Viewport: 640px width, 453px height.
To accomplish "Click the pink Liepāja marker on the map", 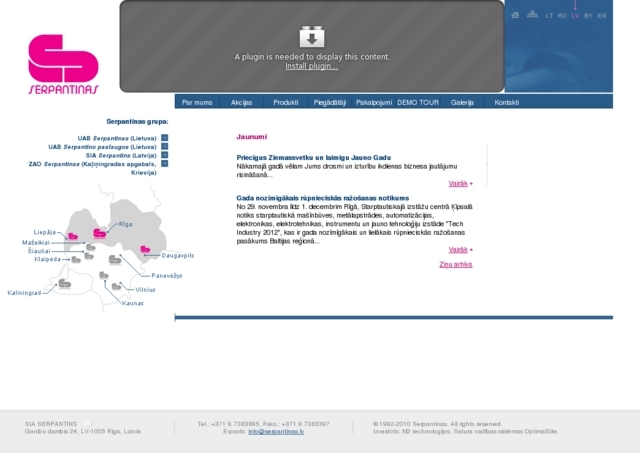I will pos(72,234).
